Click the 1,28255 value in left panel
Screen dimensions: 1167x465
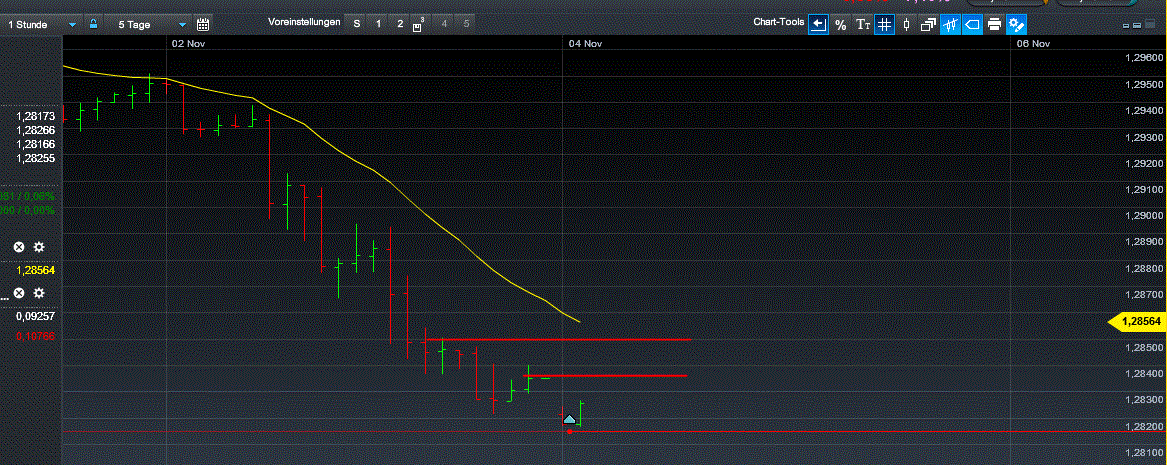[x=35, y=158]
